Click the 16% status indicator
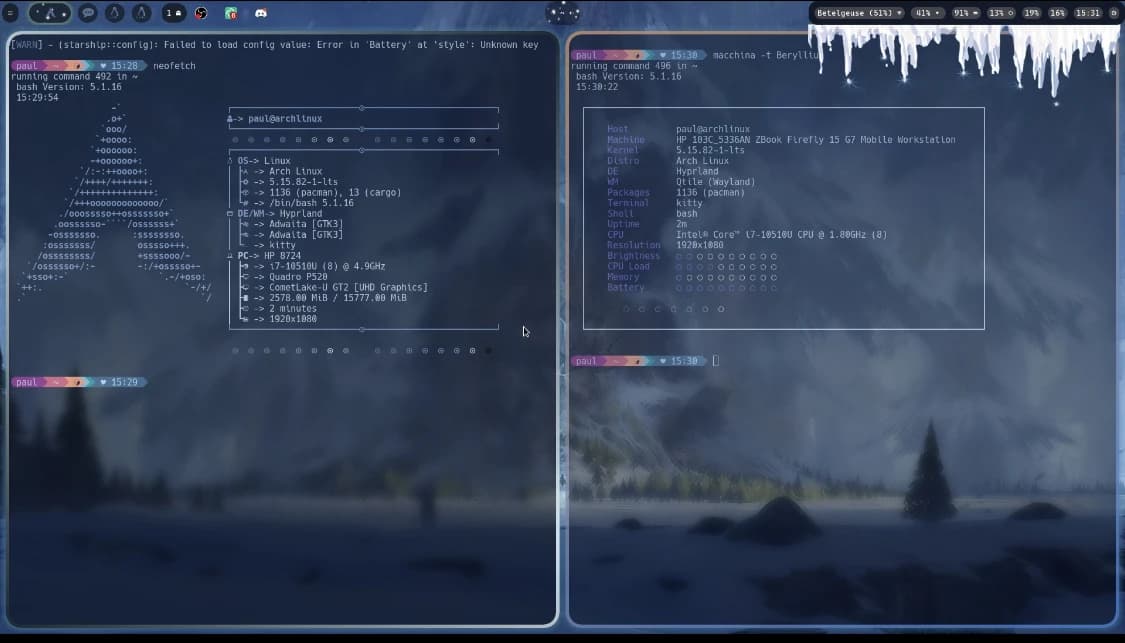Viewport: 1125px width, 643px height. 1057,13
